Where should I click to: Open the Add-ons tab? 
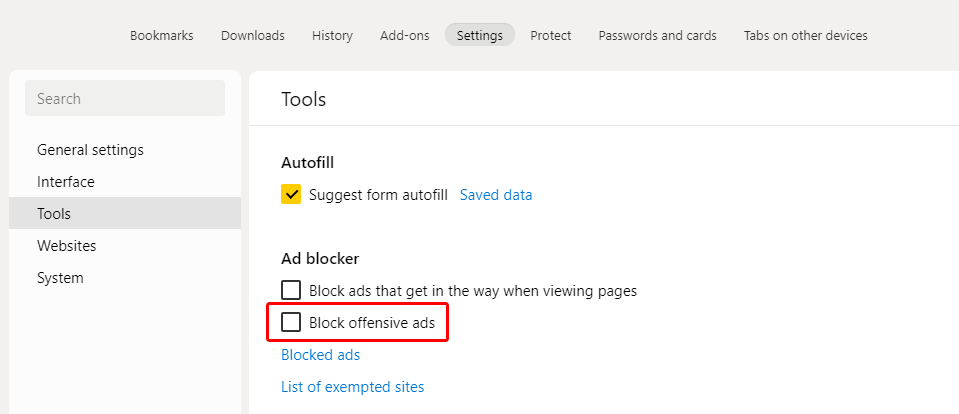tap(404, 35)
